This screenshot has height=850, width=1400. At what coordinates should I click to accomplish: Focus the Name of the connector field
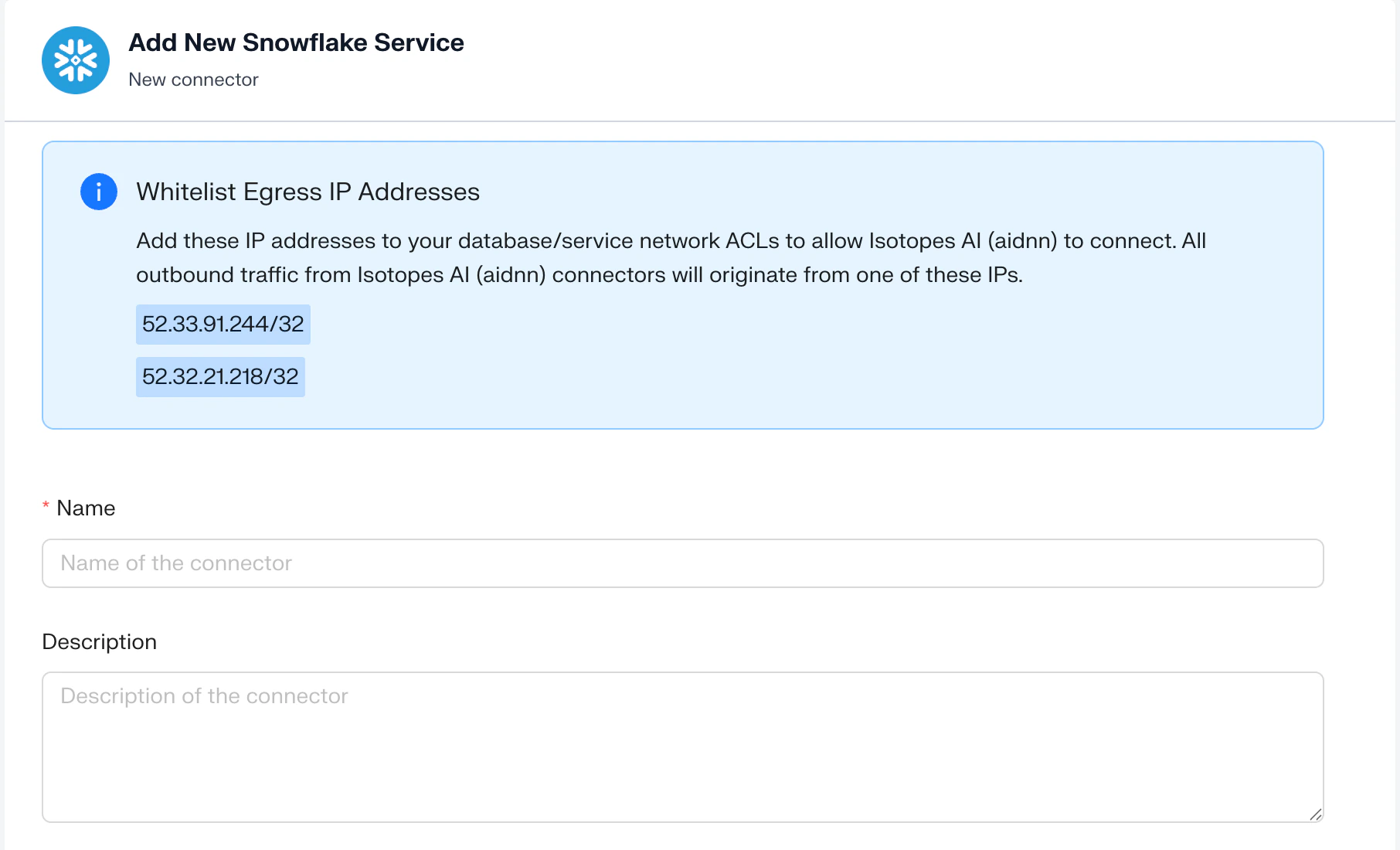tap(683, 563)
